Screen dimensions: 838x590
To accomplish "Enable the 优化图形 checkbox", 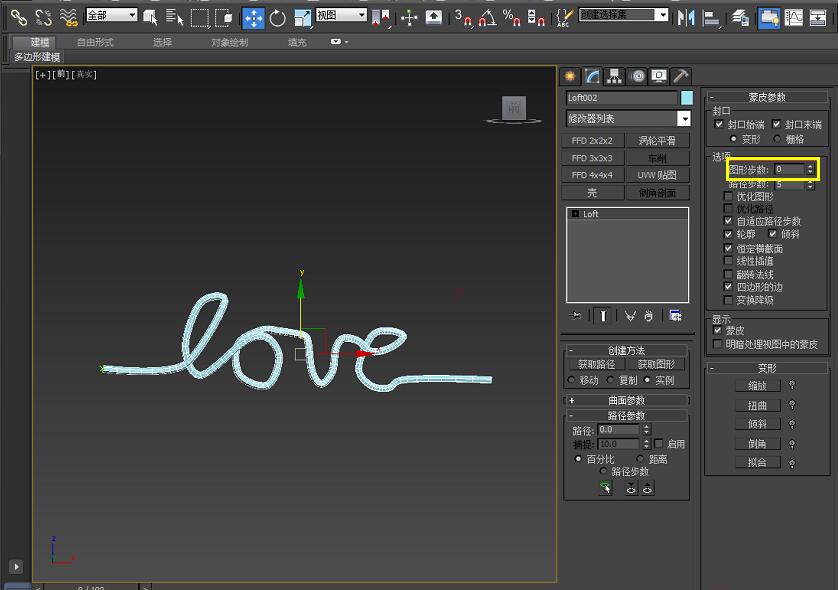I will pos(726,198).
